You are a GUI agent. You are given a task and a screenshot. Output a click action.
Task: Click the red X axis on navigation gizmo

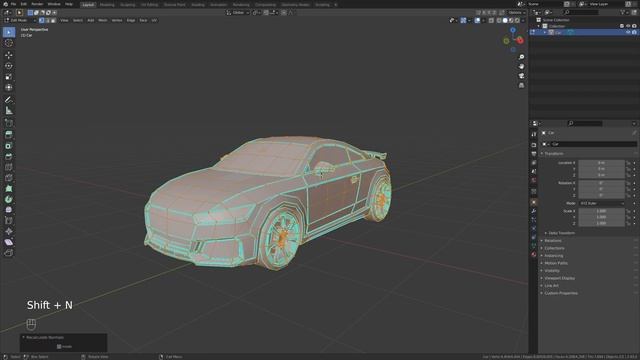[x=520, y=40]
